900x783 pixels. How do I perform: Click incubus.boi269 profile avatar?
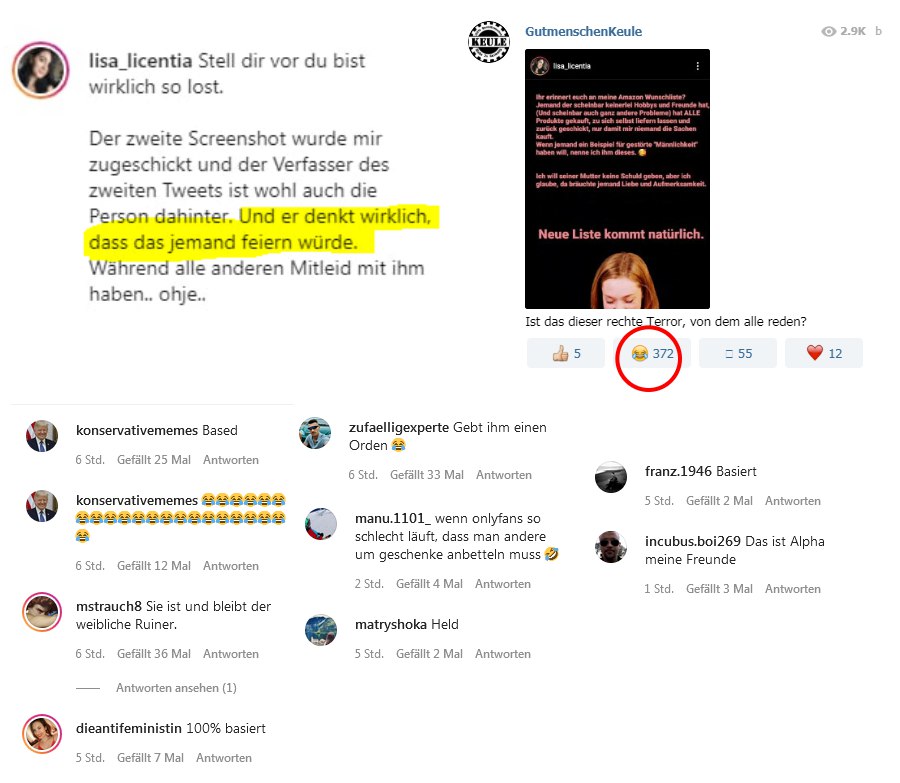[x=611, y=547]
